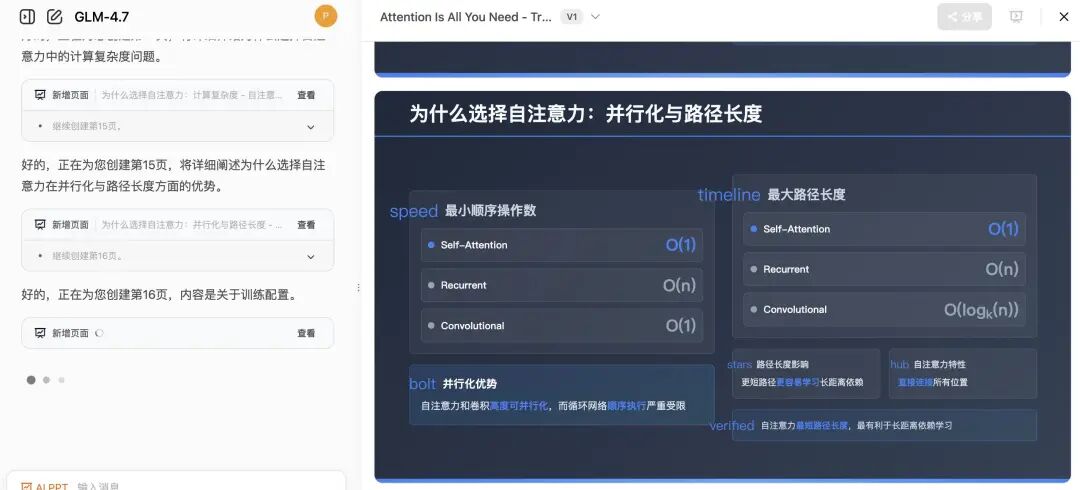Select Self-Attention row under 最小顺序操作数

pos(562,245)
